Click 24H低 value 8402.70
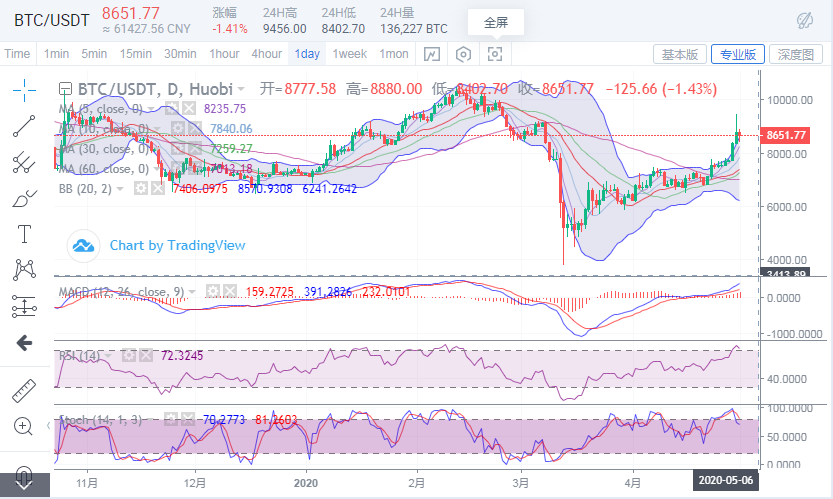833x499 pixels. pyautogui.click(x=343, y=29)
